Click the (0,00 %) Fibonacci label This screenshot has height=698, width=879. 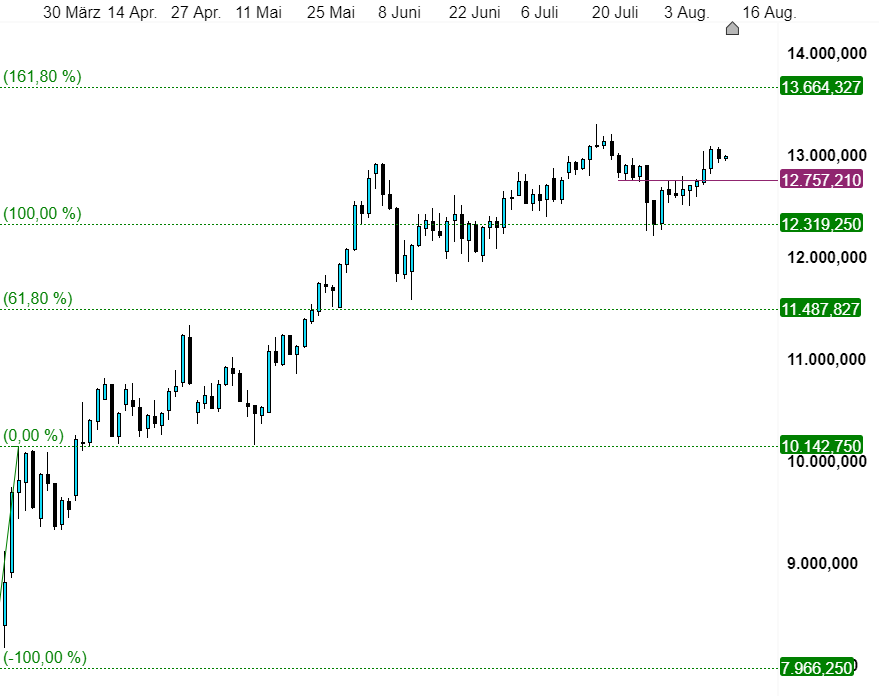pos(33,436)
